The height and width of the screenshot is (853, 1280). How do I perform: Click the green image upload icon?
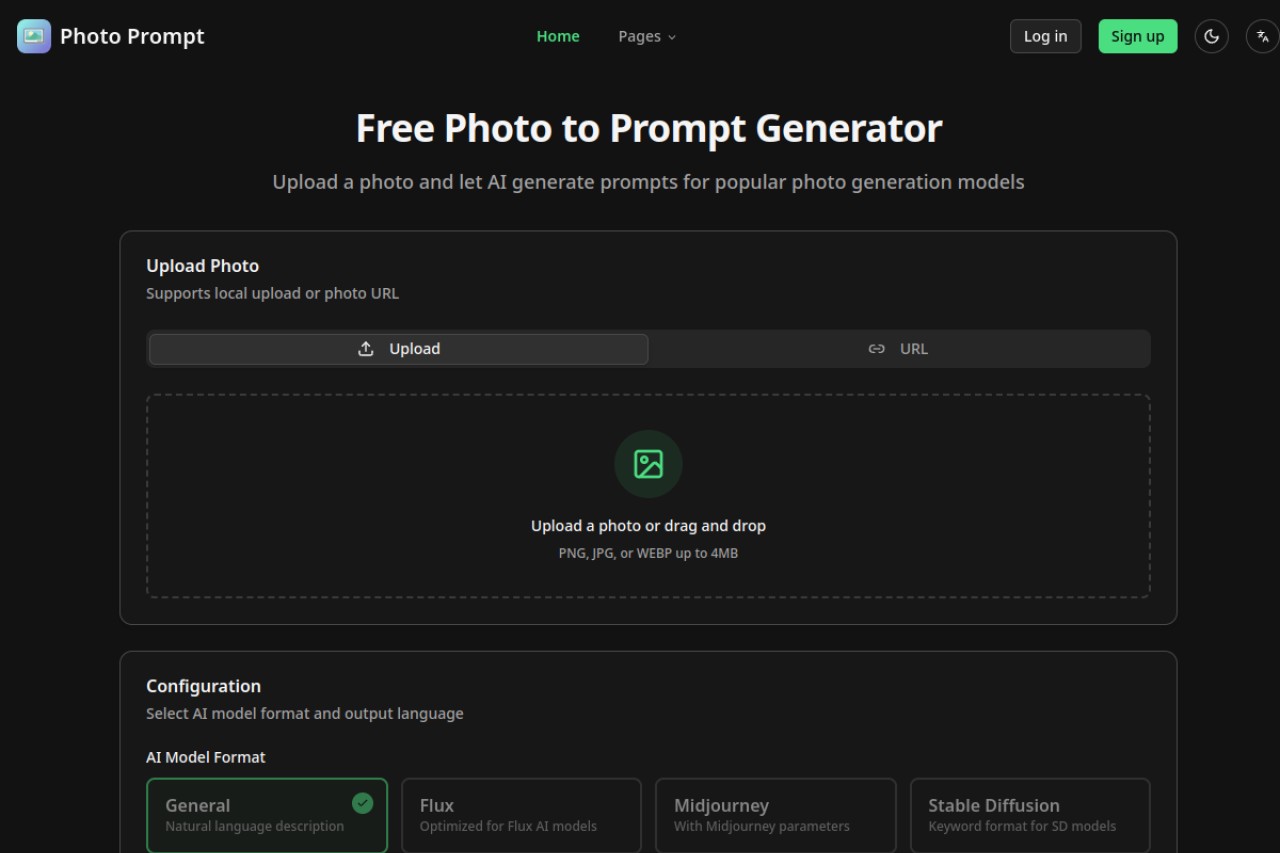tap(648, 464)
